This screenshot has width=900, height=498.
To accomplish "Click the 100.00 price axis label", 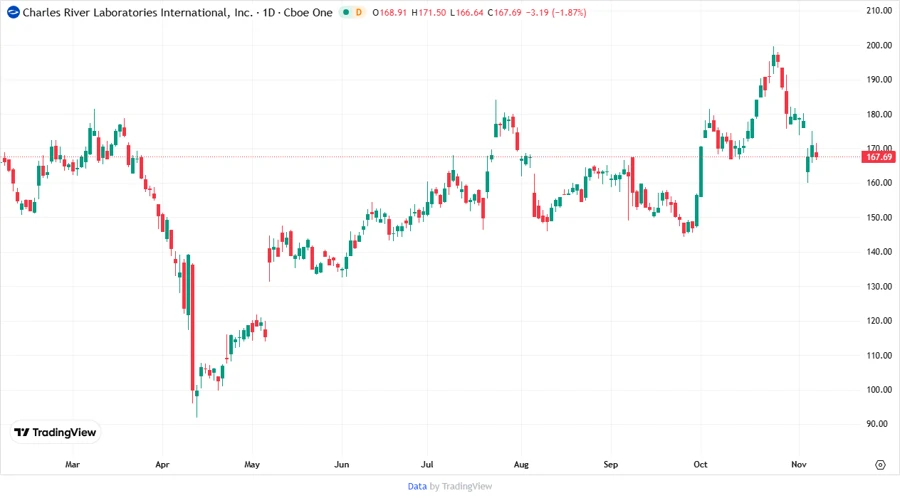I will (x=879, y=390).
